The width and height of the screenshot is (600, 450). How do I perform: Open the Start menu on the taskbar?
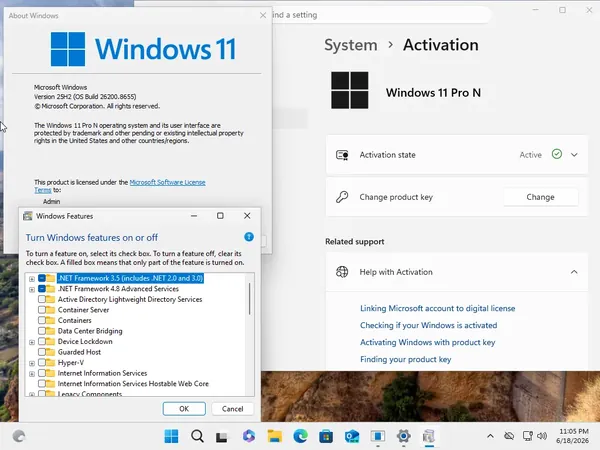point(171,436)
